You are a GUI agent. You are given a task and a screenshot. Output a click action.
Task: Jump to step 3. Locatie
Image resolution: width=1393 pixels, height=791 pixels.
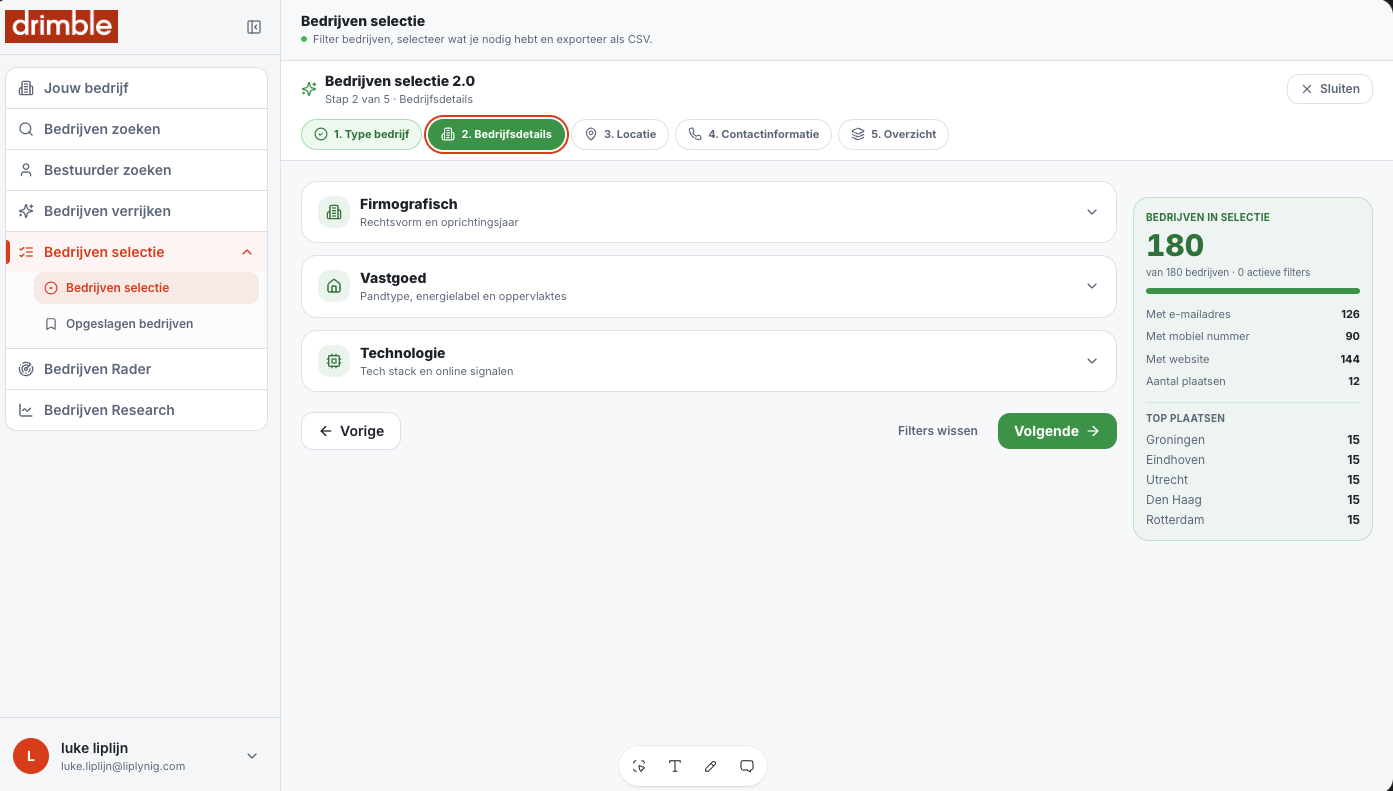click(620, 134)
